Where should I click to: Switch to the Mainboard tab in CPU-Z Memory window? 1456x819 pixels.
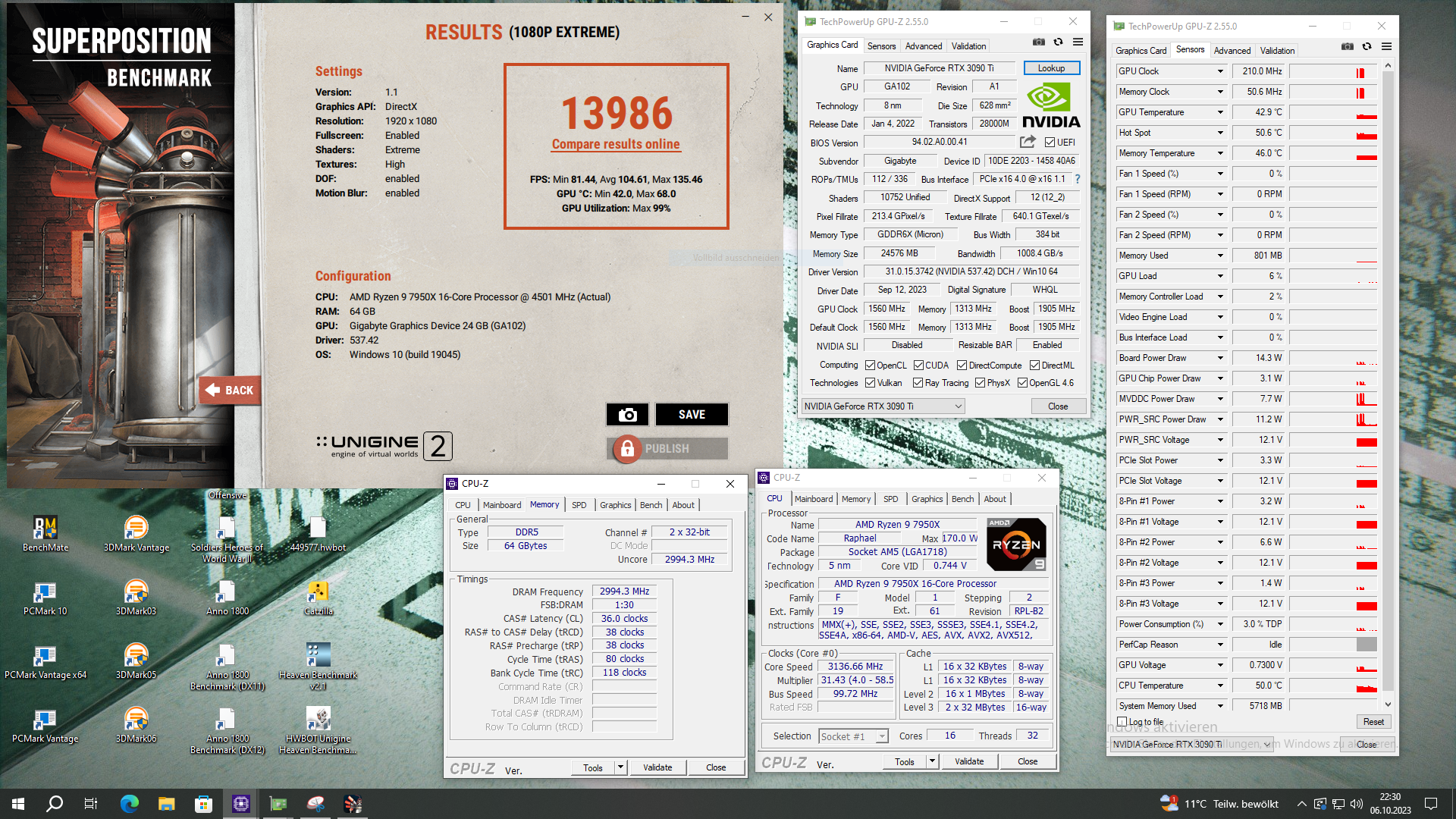pos(502,505)
